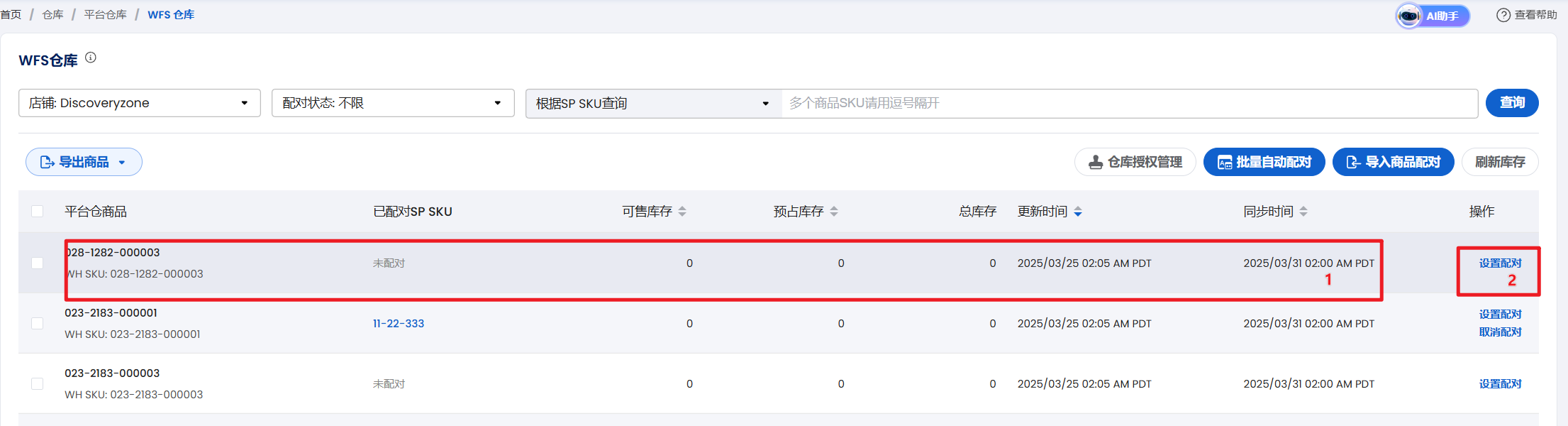The image size is (1568, 426).
Task: Select the 023-2183-000003 row checkbox
Action: point(38,383)
